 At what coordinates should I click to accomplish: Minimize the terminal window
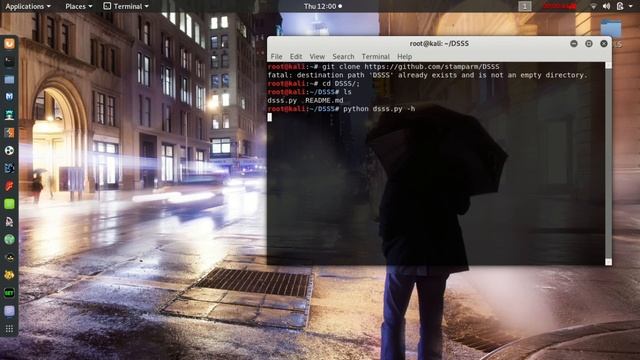574,43
